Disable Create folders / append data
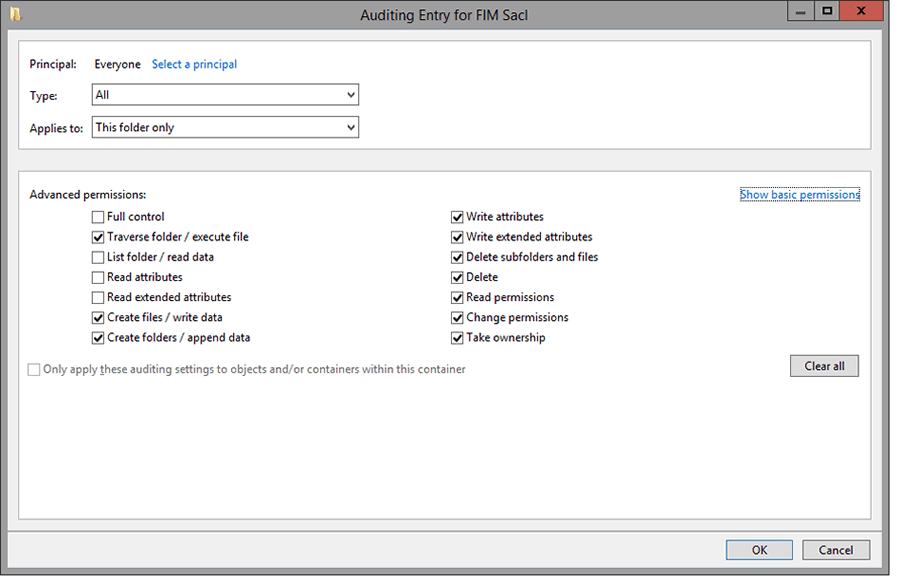 click(98, 337)
